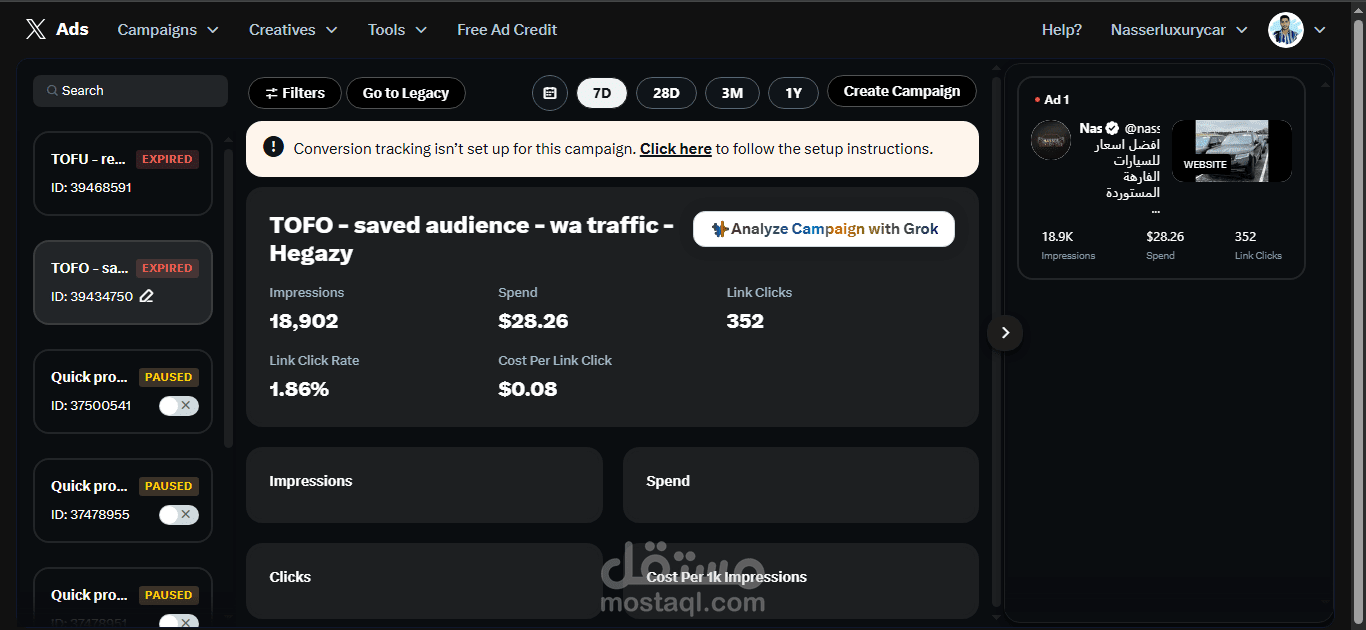Click the Spend chart card

(x=801, y=485)
